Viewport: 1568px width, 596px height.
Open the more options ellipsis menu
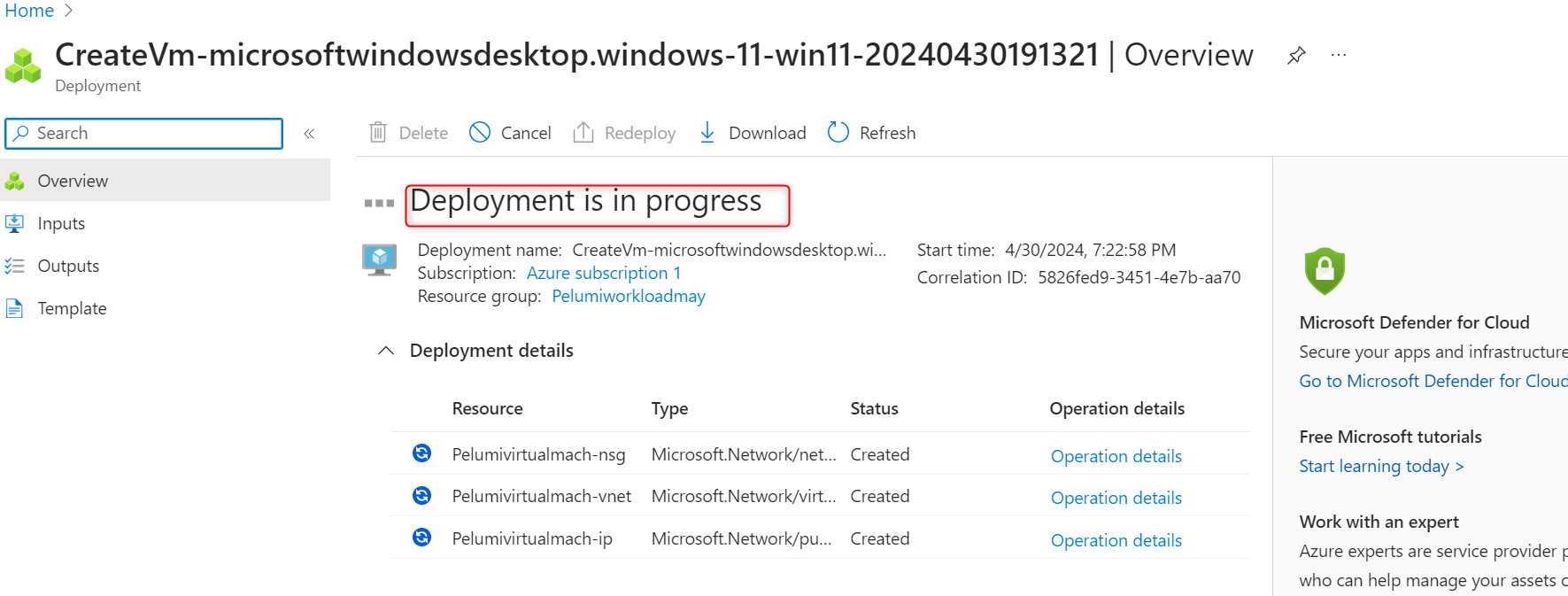click(1339, 55)
